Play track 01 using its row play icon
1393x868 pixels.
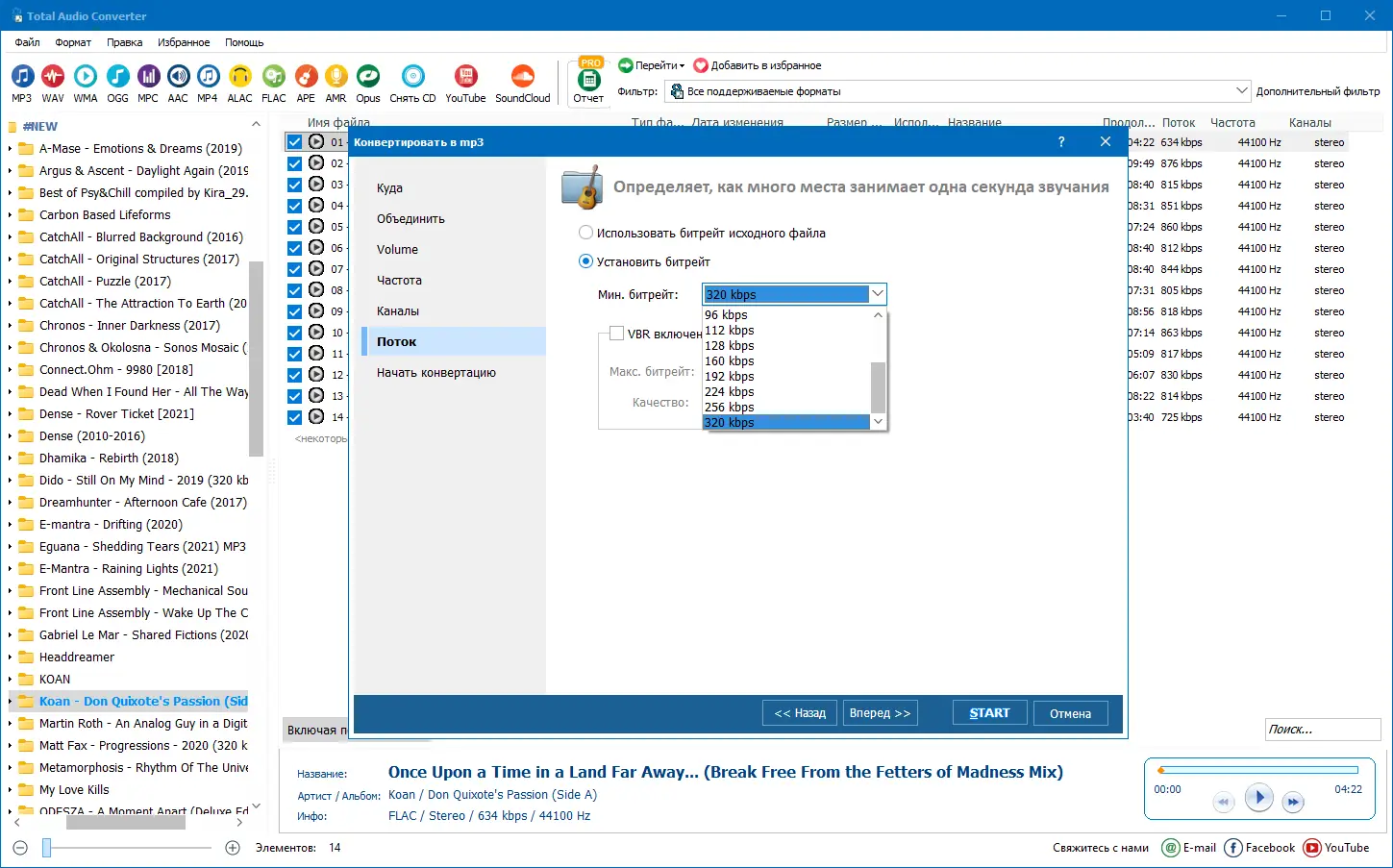pyautogui.click(x=316, y=142)
